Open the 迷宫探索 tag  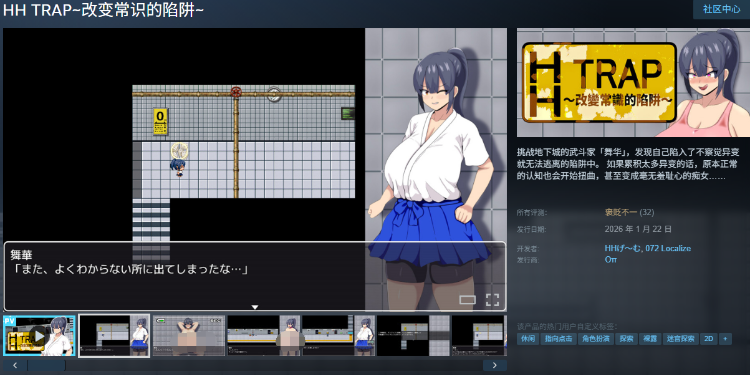[x=681, y=339]
